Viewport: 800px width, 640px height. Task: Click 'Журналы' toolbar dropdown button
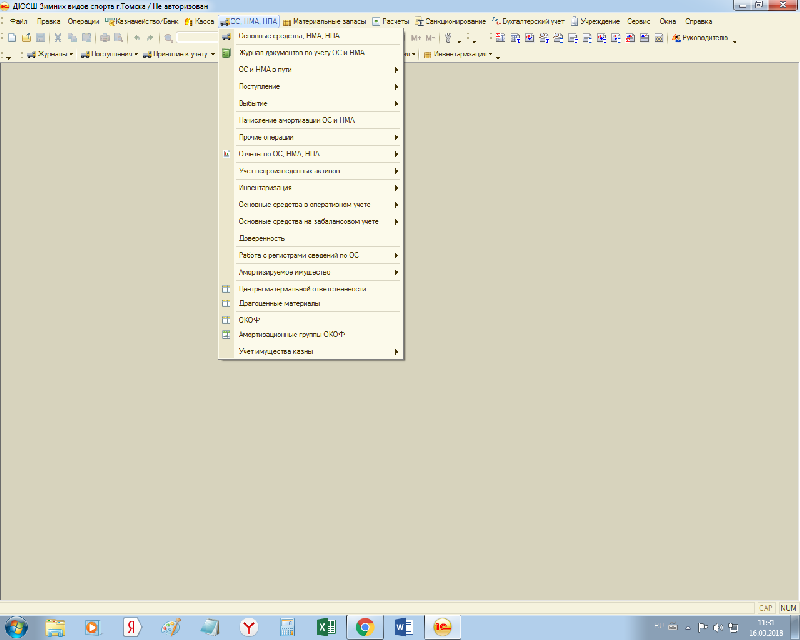pyautogui.click(x=50, y=54)
